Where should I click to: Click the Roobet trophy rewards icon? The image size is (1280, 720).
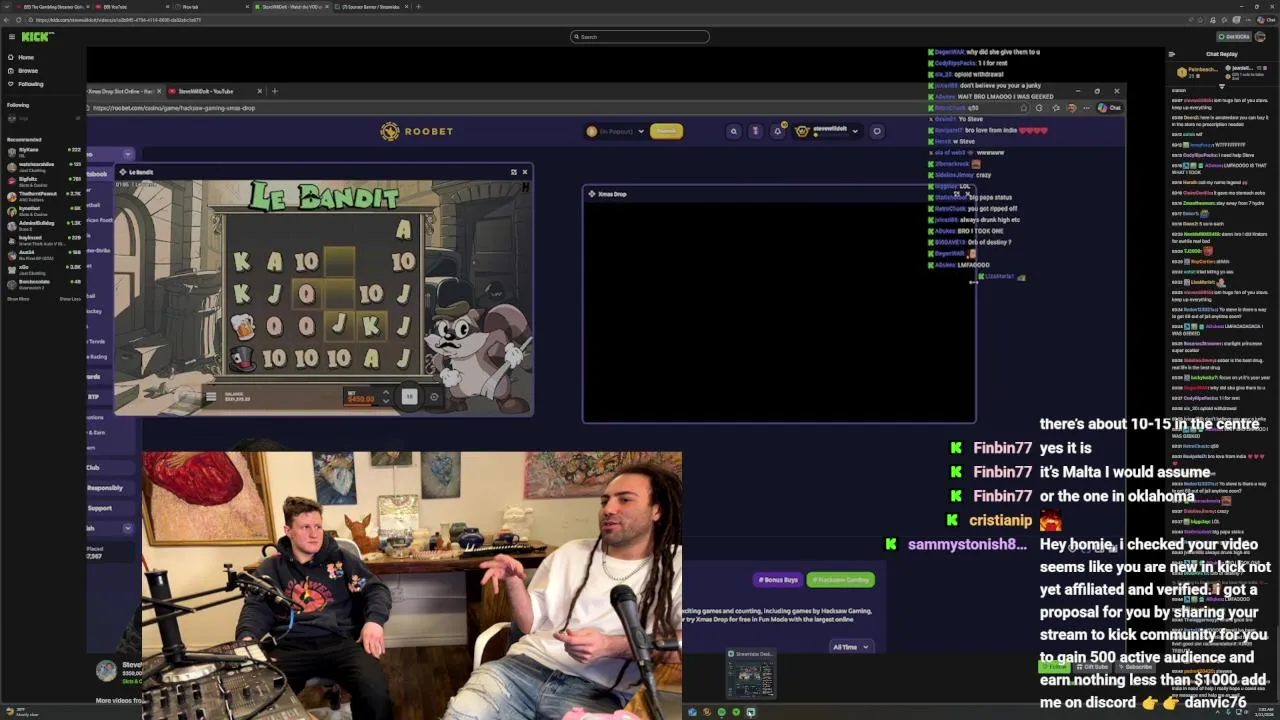pyautogui.click(x=755, y=131)
